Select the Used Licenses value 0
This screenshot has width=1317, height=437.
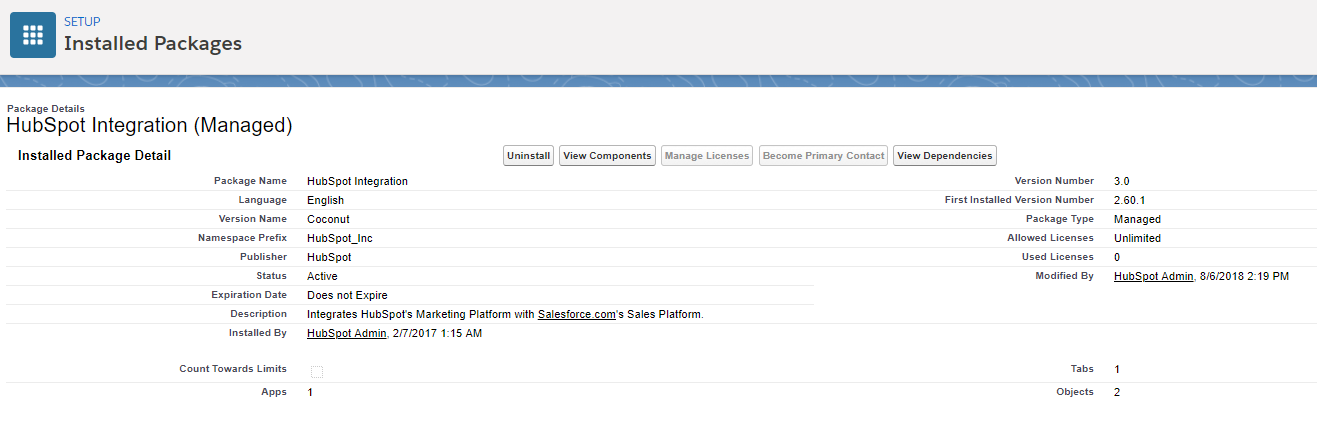click(1117, 257)
